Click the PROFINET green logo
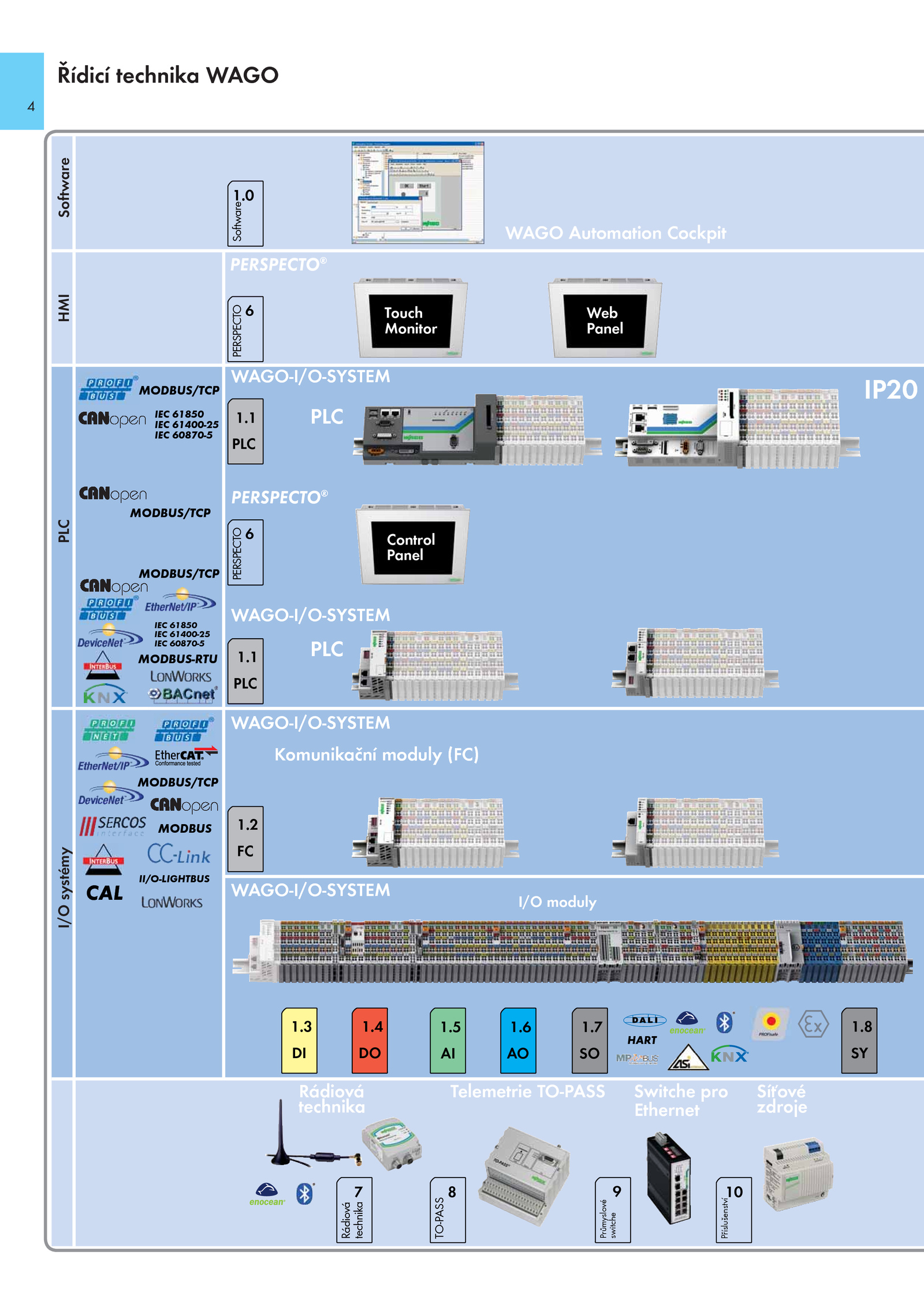 point(109,730)
